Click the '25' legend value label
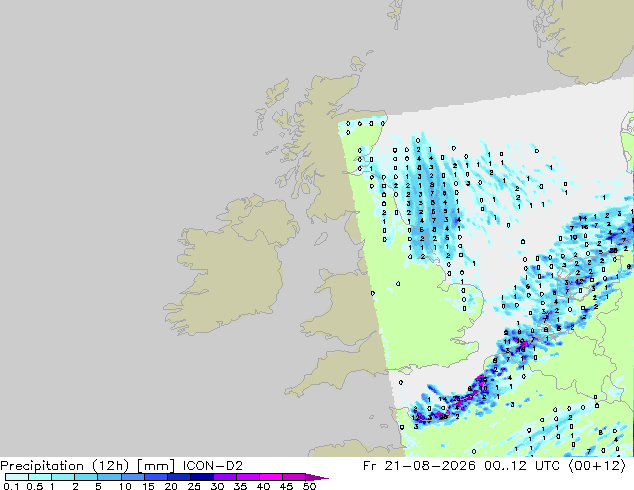 point(194,486)
